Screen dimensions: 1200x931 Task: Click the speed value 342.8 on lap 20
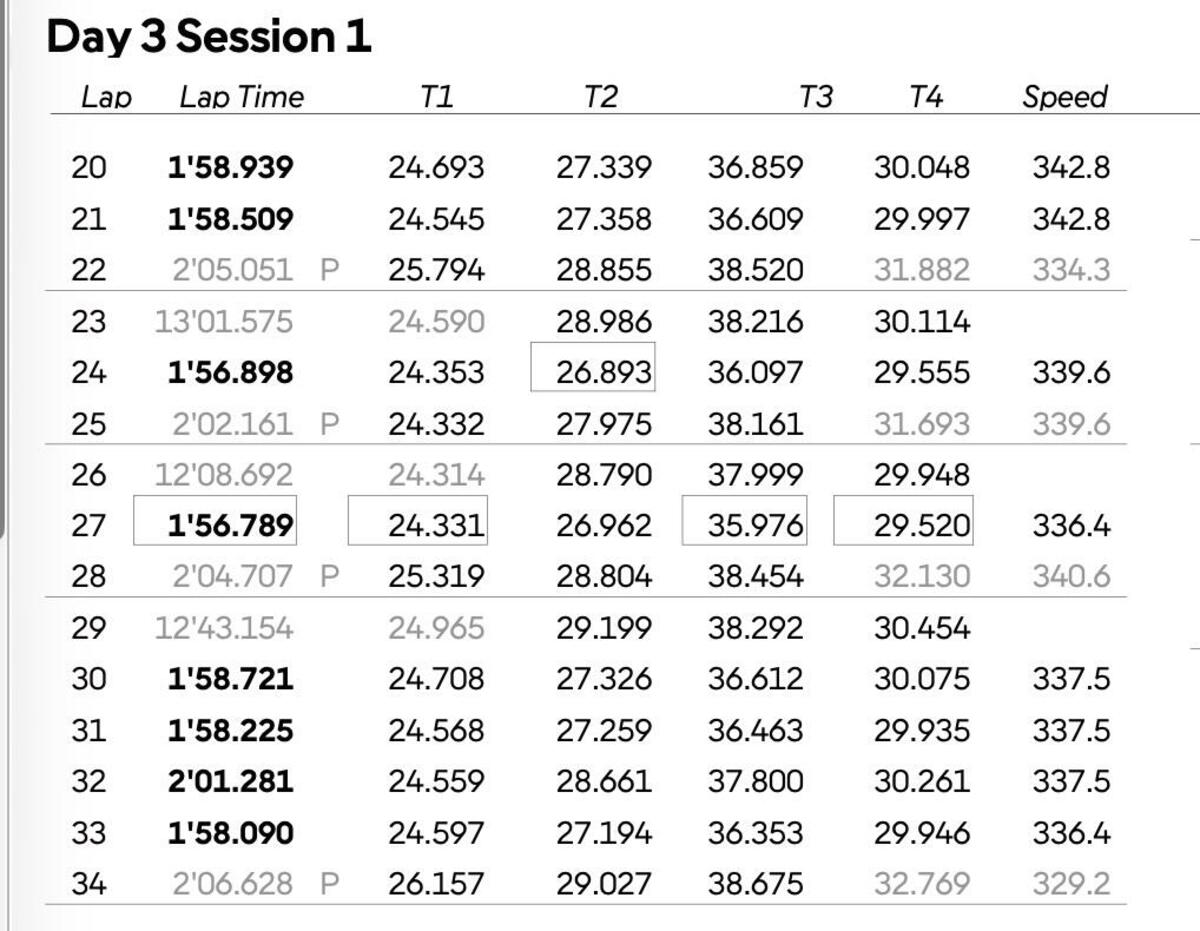[x=1071, y=167]
